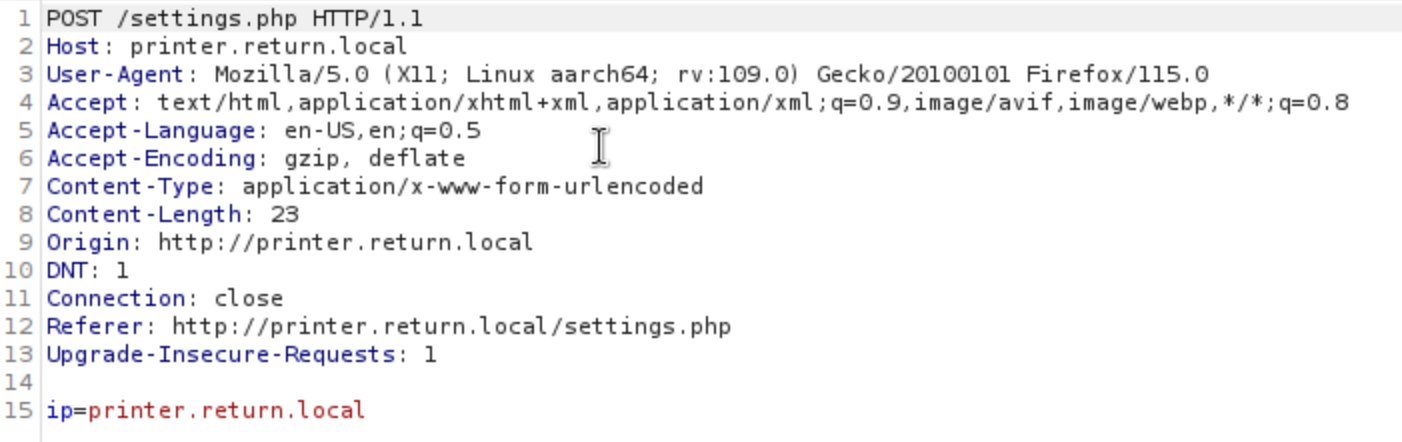Click the ip parameter name in the body

[x=59, y=410]
